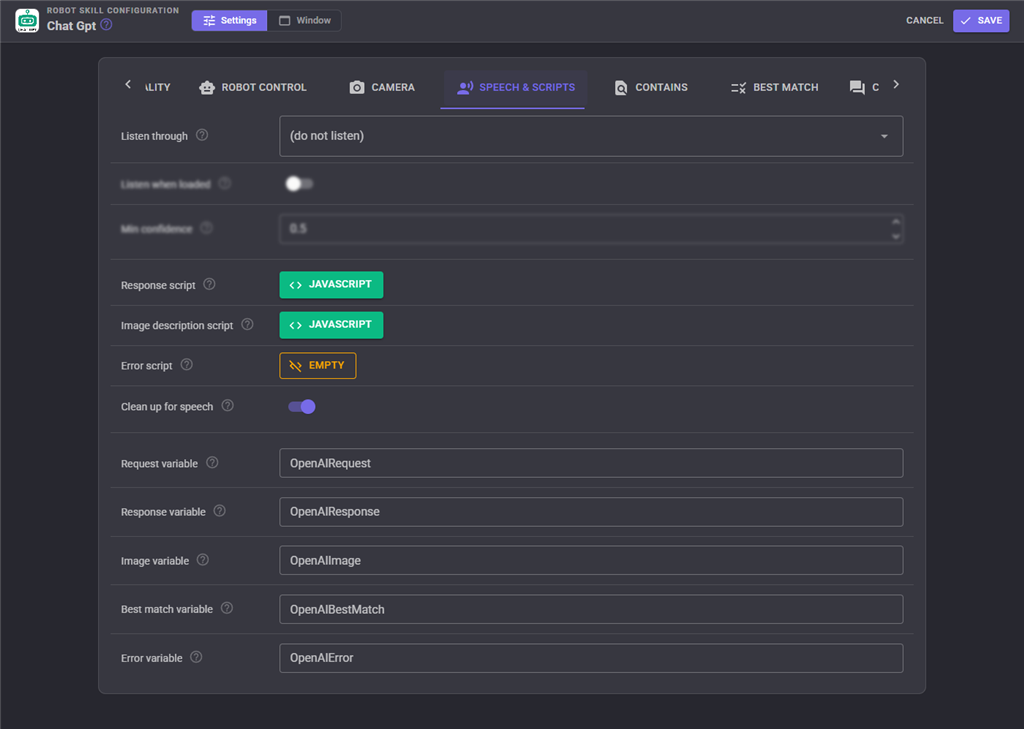This screenshot has height=729, width=1024.
Task: Click the Request variable field OpenAIRequest
Action: 591,463
